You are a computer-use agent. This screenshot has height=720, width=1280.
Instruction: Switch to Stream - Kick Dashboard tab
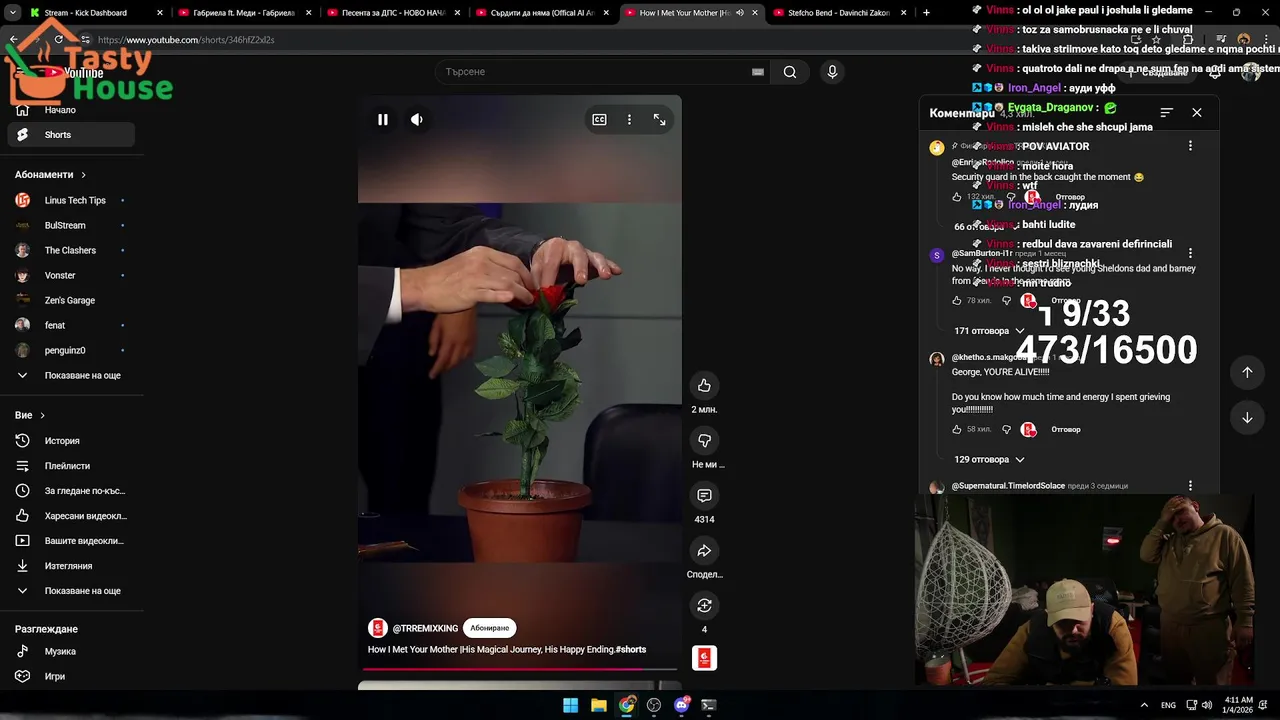95,13
